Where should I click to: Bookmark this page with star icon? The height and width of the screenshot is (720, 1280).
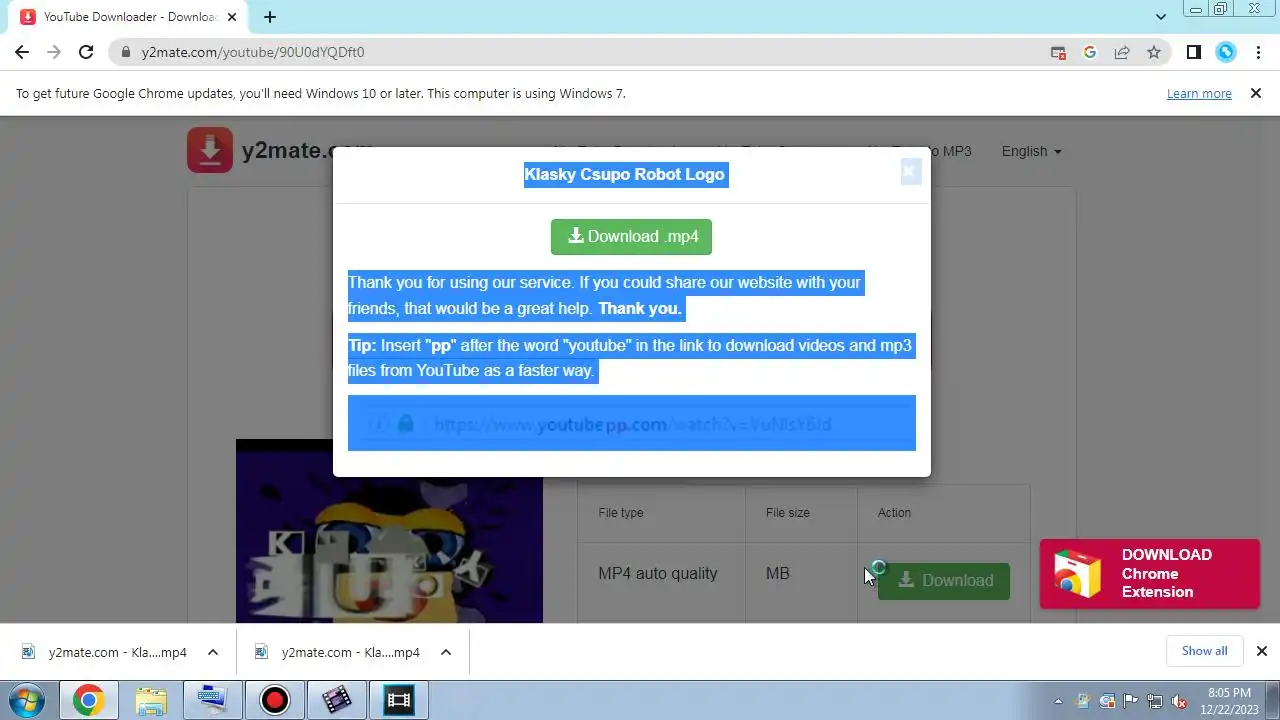pos(1154,52)
